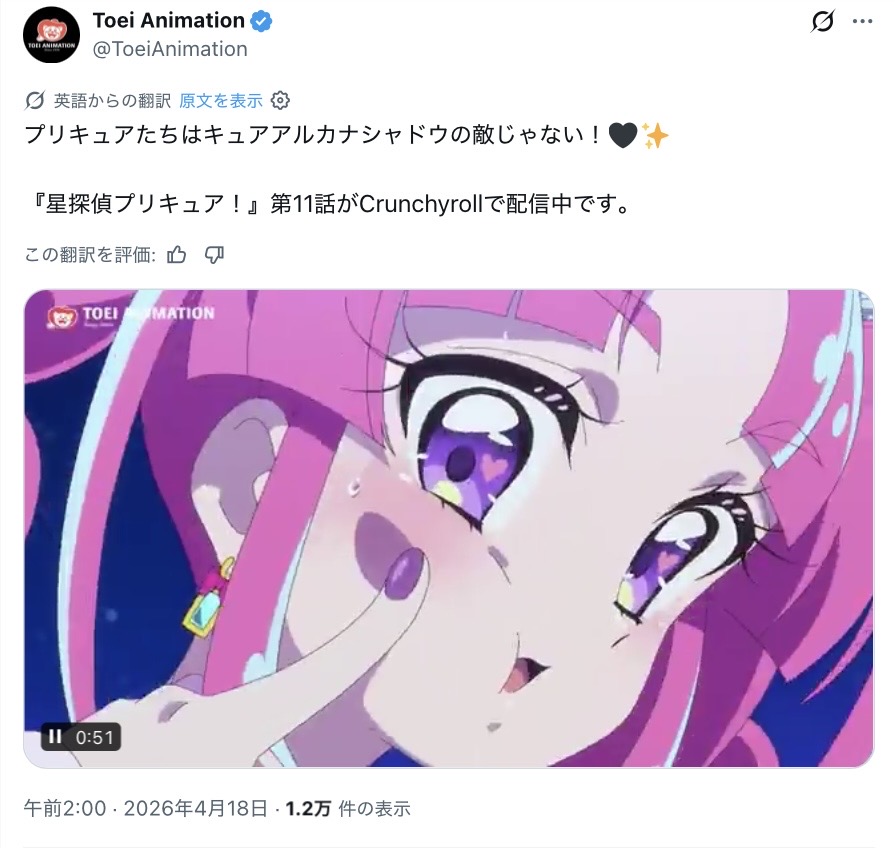
Task: Open the three-dot more options menu
Action: (862, 22)
